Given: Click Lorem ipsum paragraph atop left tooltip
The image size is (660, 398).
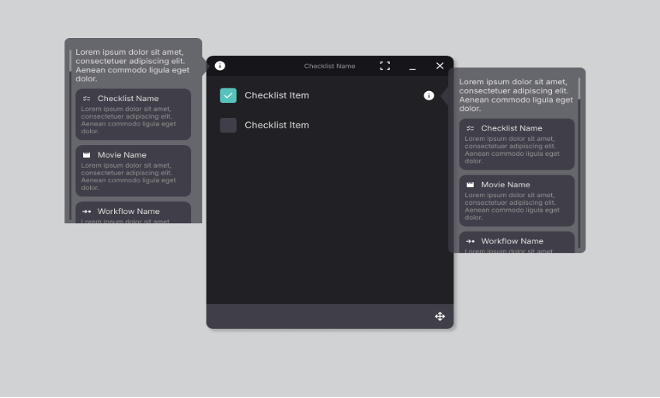Looking at the screenshot, I should click(132, 65).
